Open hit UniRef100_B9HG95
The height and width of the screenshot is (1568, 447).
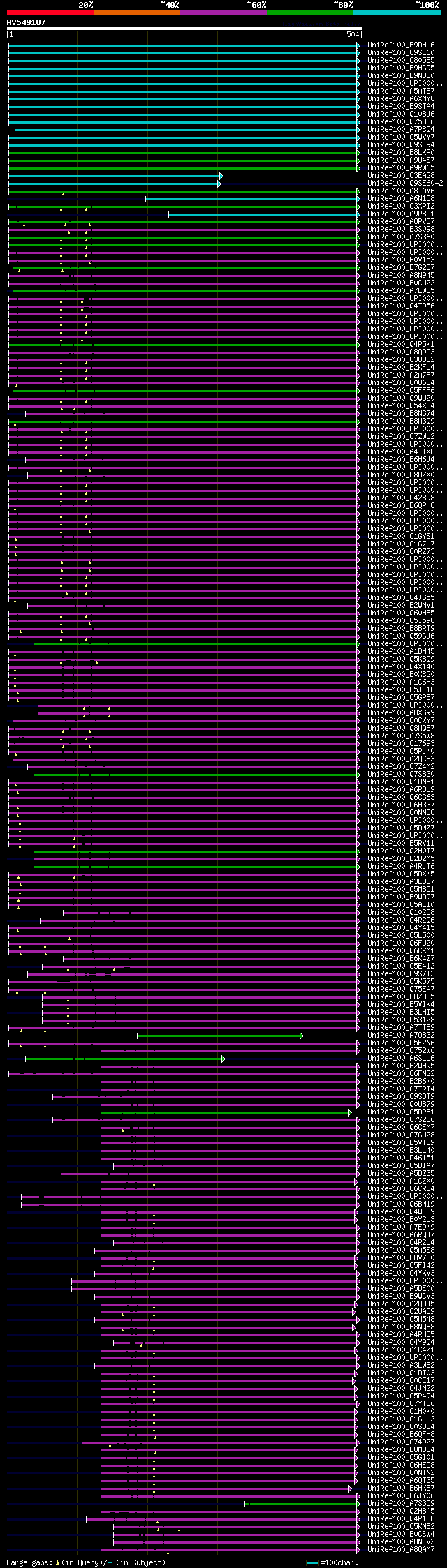[401, 68]
